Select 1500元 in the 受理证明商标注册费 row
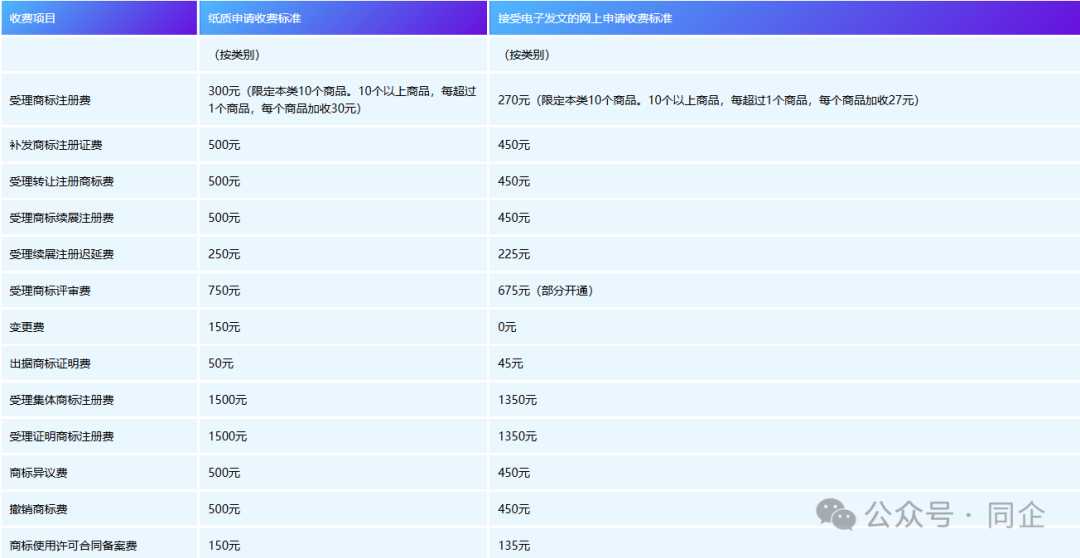Image resolution: width=1080 pixels, height=558 pixels. coord(228,437)
